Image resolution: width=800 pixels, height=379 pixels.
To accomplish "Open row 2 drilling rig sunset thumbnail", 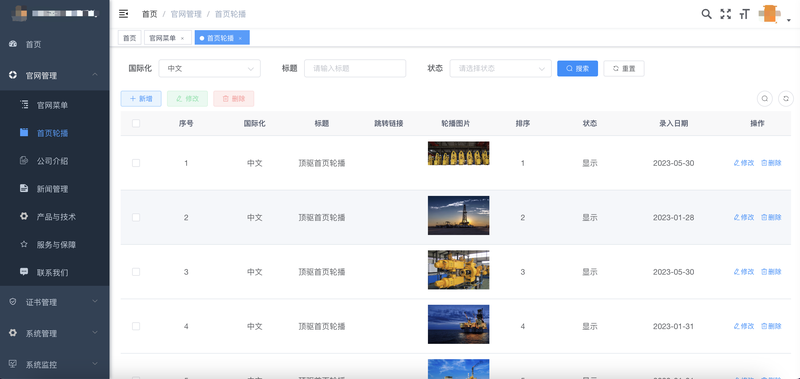I will pos(459,215).
